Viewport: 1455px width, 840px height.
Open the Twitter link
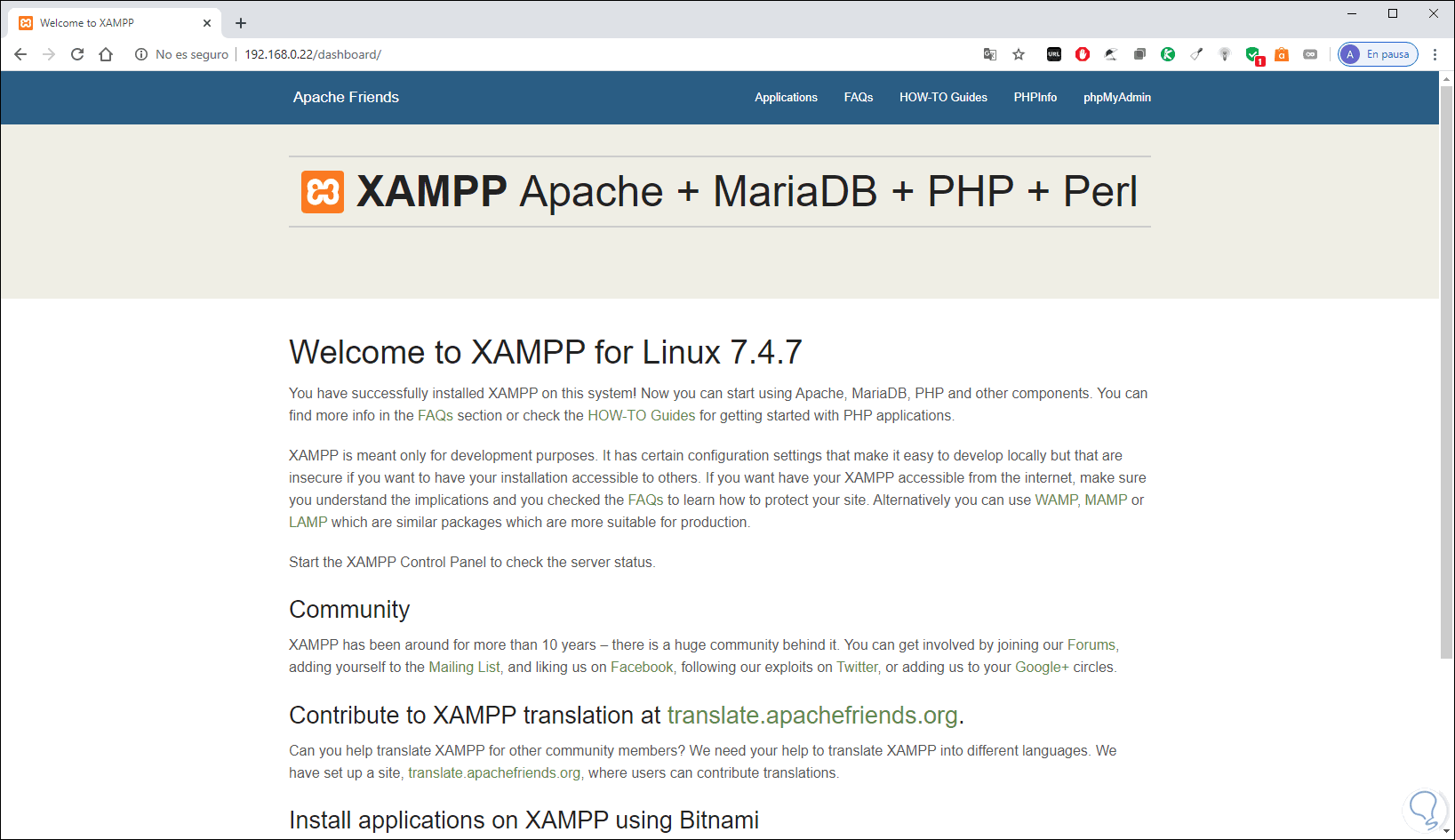(857, 667)
